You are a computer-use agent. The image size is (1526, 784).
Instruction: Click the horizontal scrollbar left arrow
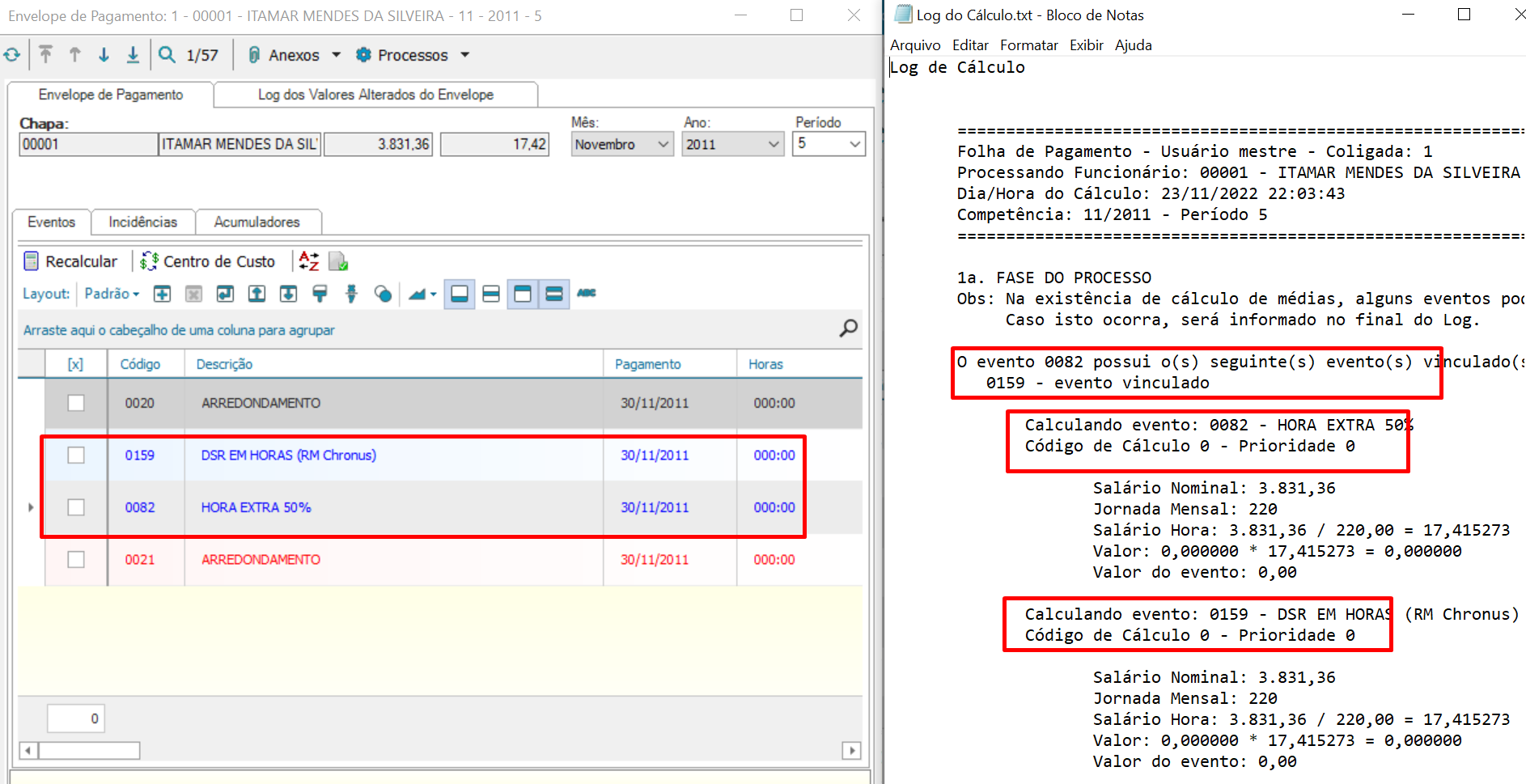[28, 751]
